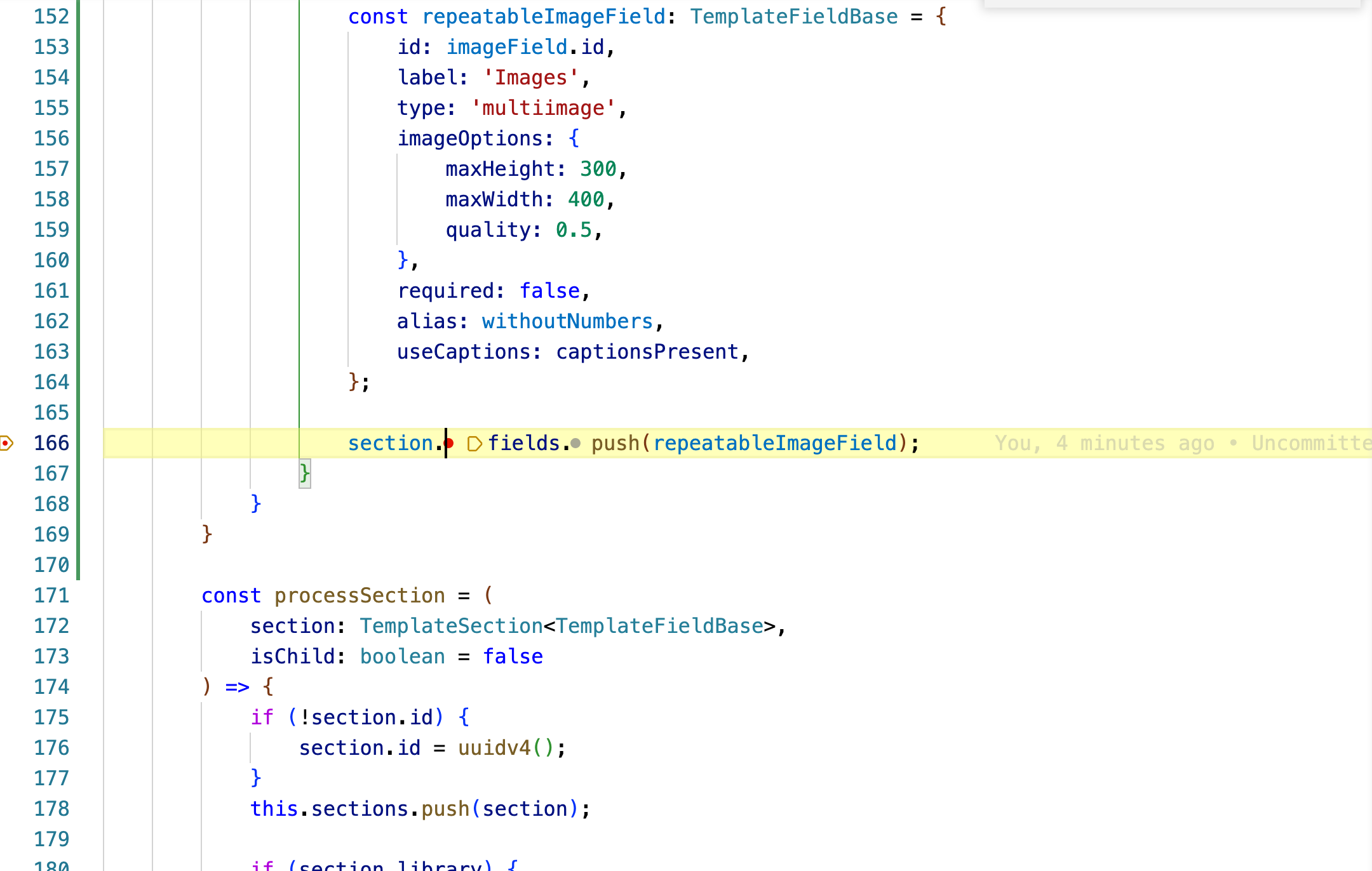Screen dimensions: 1372x871
Task: Click line number 166
Action: click(51, 442)
